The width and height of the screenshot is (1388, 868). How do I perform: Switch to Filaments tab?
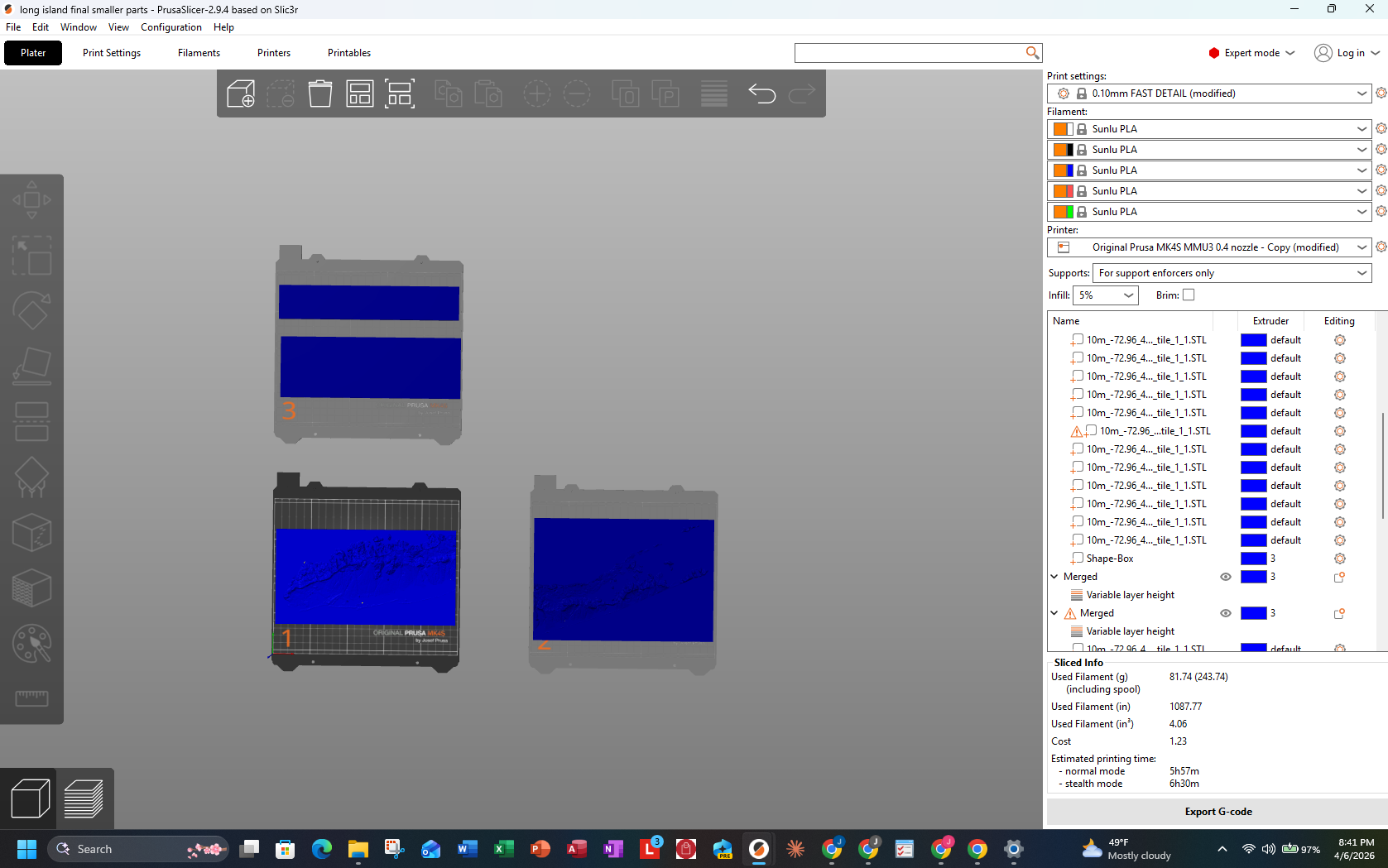pyautogui.click(x=199, y=53)
